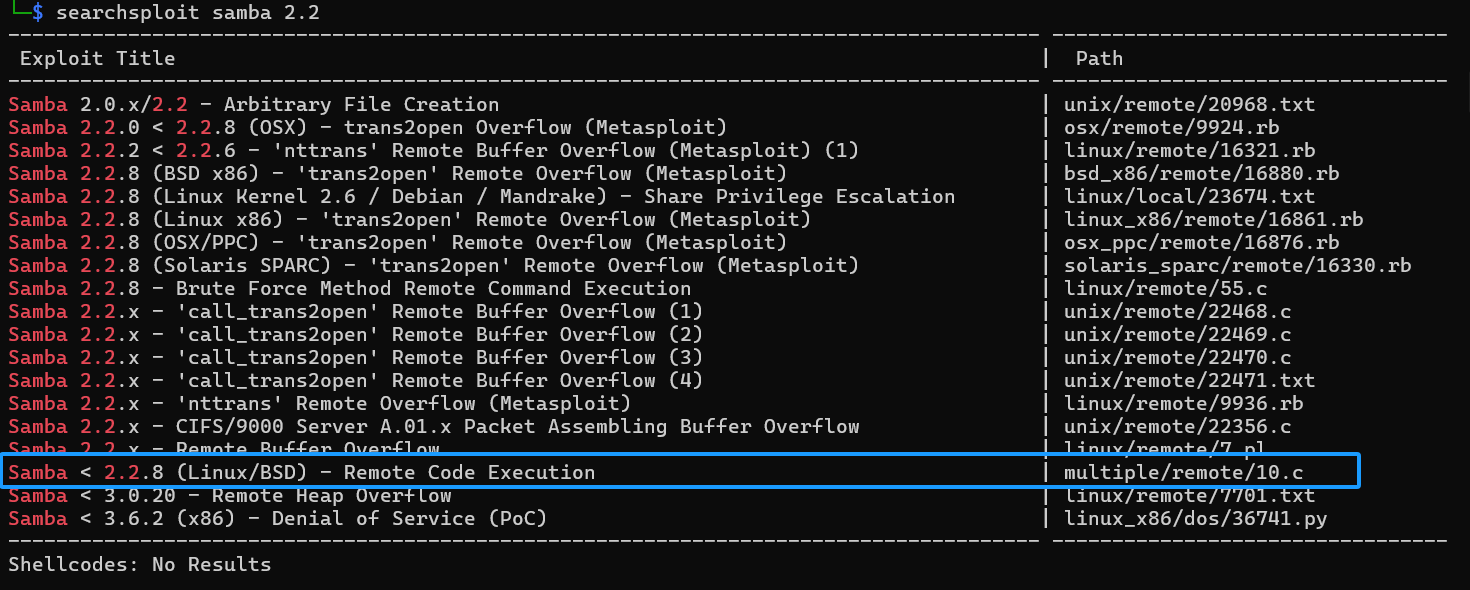1470x590 pixels.
Task: Click the Denial of Service (PoC) exploit line
Action: pos(277,518)
